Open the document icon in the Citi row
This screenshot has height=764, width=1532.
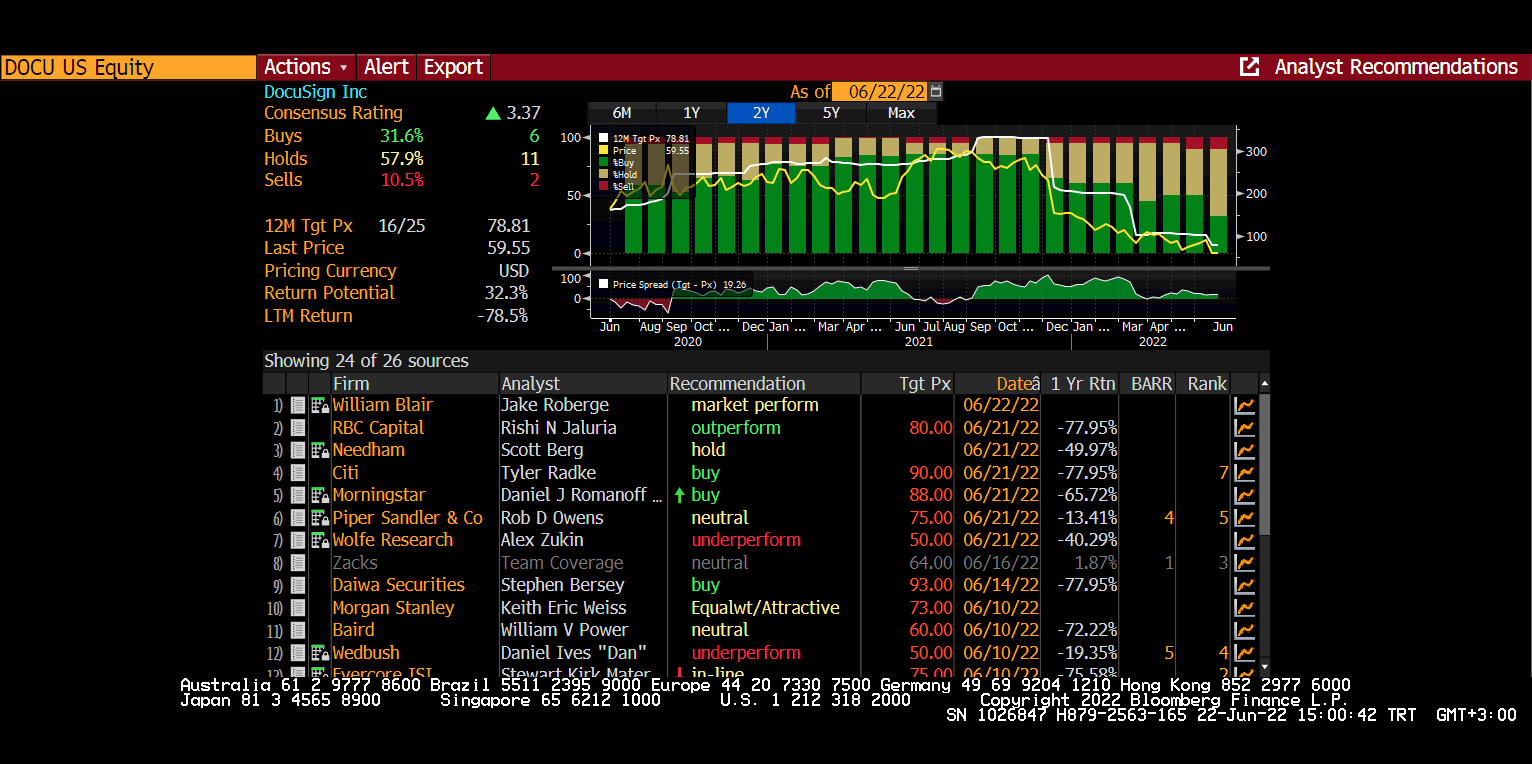coord(298,473)
